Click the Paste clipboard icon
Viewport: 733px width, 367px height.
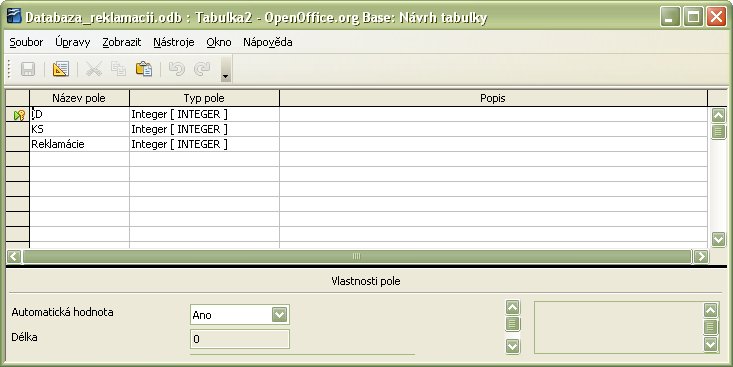coord(144,69)
